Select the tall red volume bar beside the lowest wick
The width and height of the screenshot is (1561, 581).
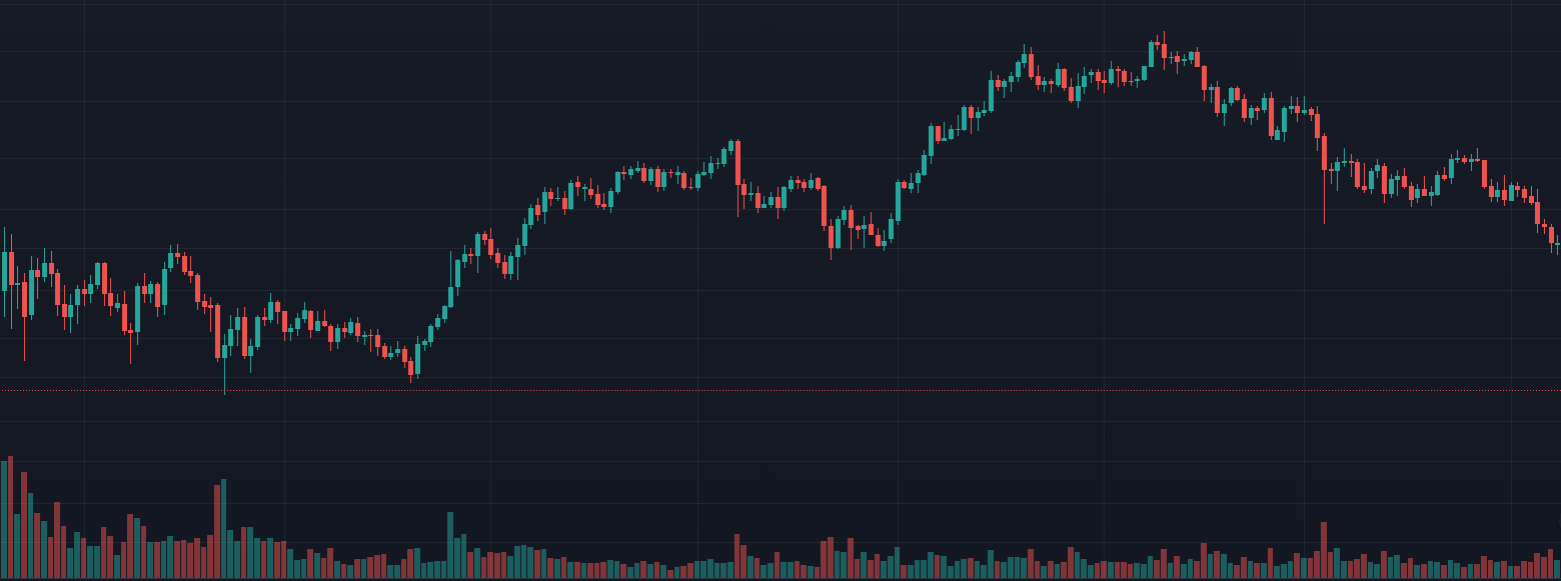216,531
